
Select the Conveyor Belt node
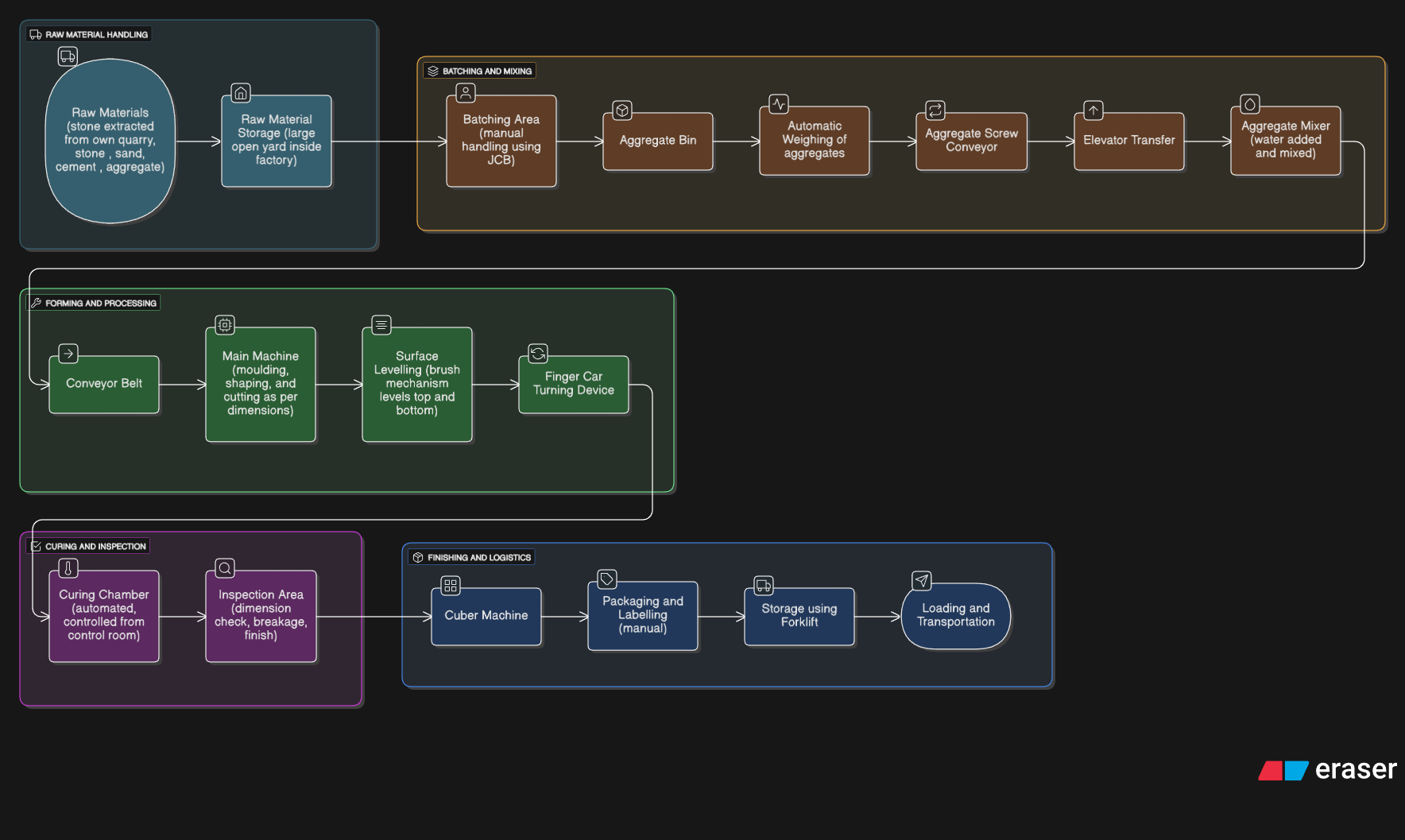(104, 384)
